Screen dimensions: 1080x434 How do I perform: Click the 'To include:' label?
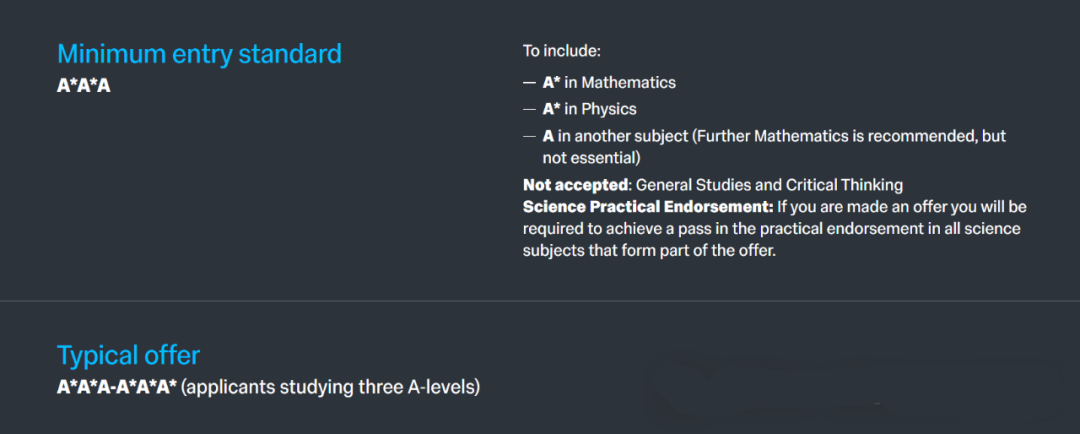click(562, 51)
